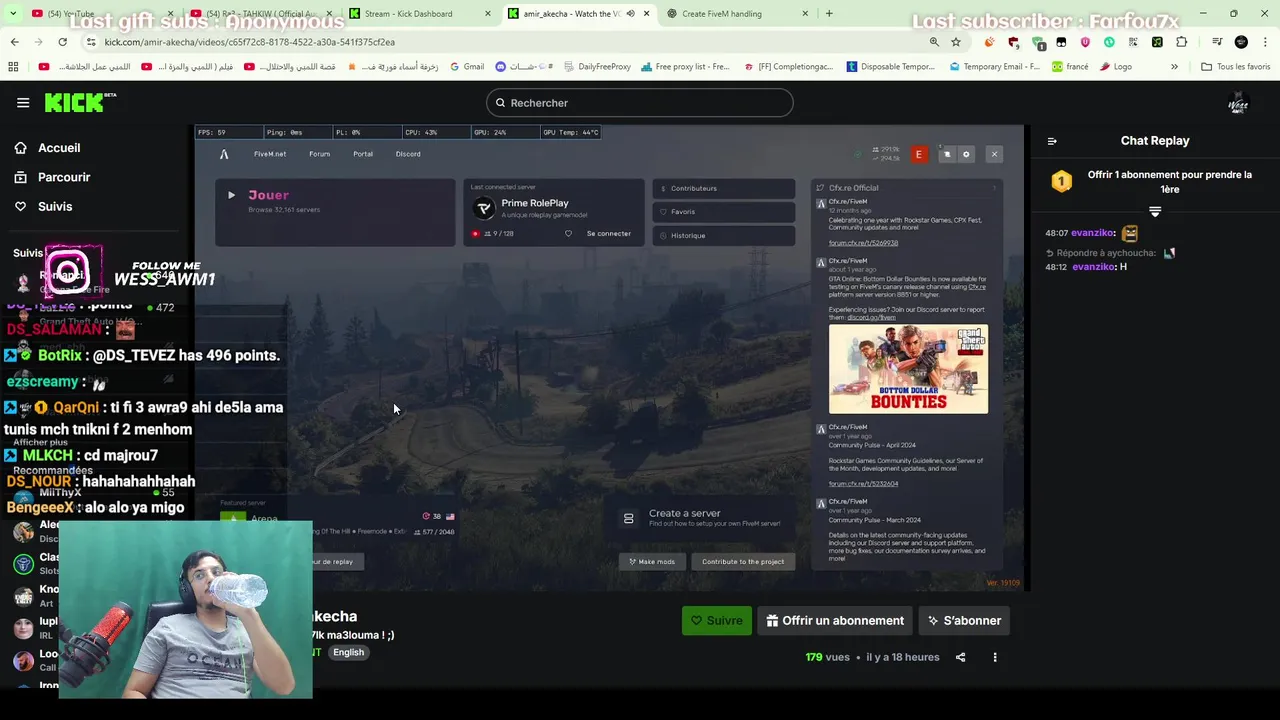Viewport: 1280px width, 720px height.
Task: Expand the gift subscription leaderboard chevron
Action: coord(1155,211)
